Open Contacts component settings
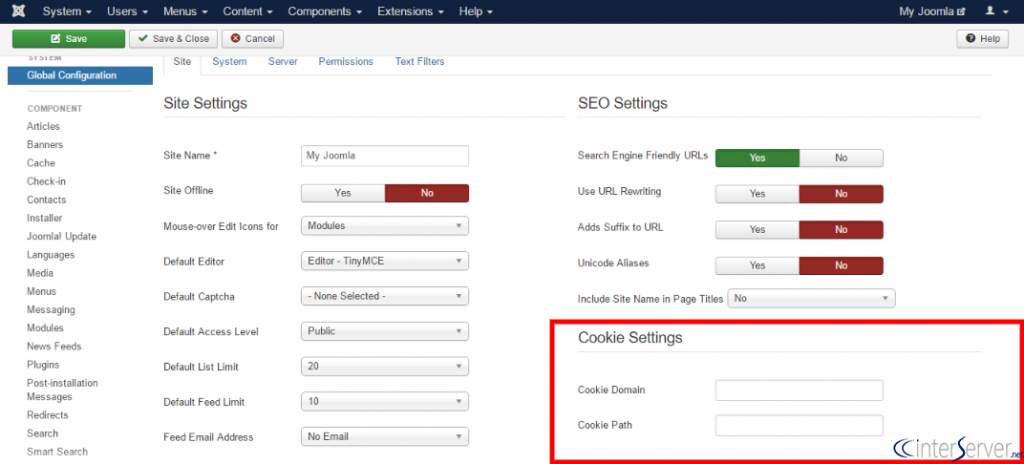 point(46,199)
